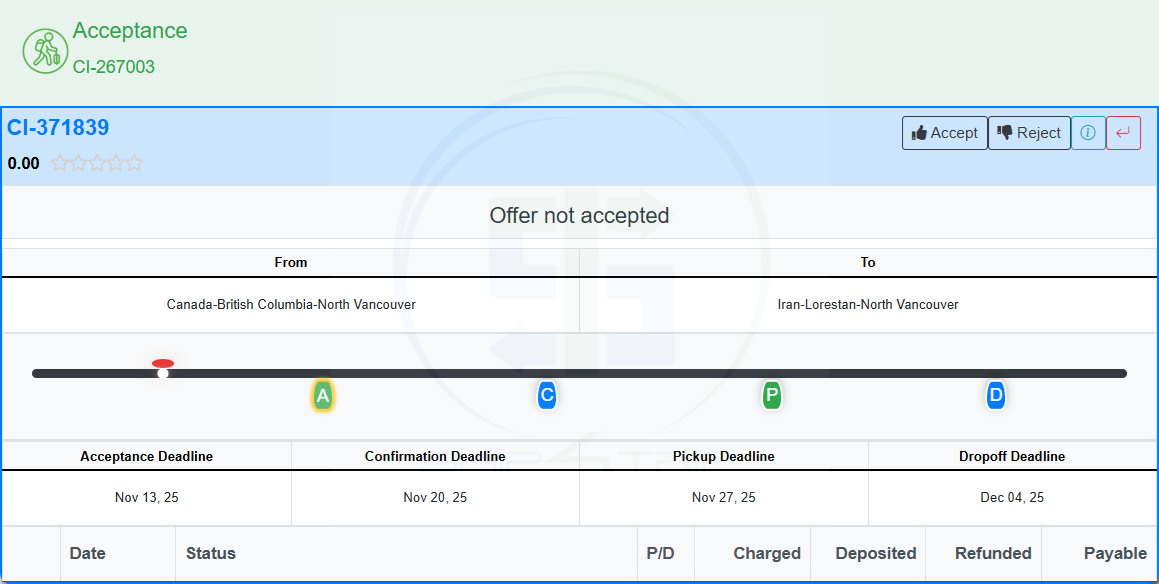
Task: Switch to the Dropoff Deadline column
Action: click(x=1013, y=455)
